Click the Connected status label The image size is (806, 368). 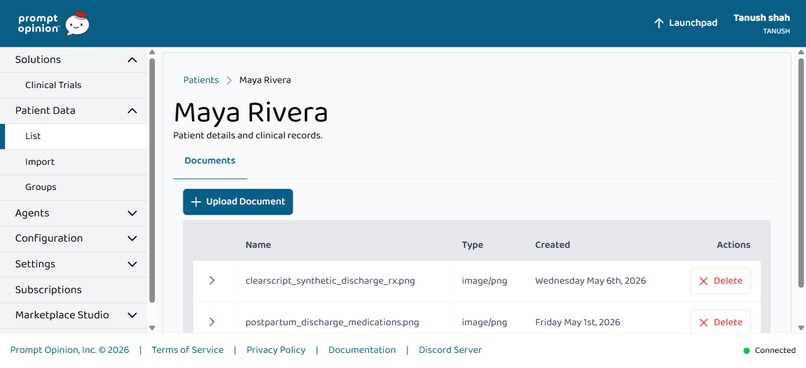775,351
